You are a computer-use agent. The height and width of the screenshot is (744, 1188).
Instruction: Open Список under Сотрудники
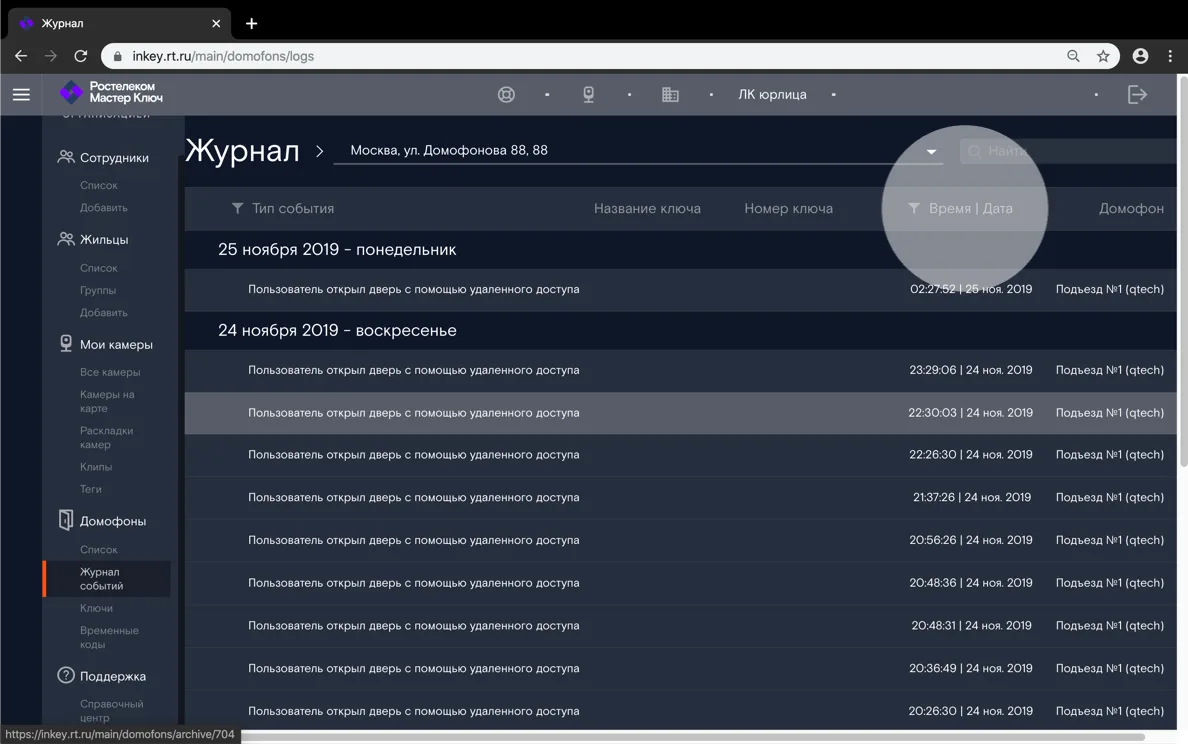pyautogui.click(x=98, y=185)
